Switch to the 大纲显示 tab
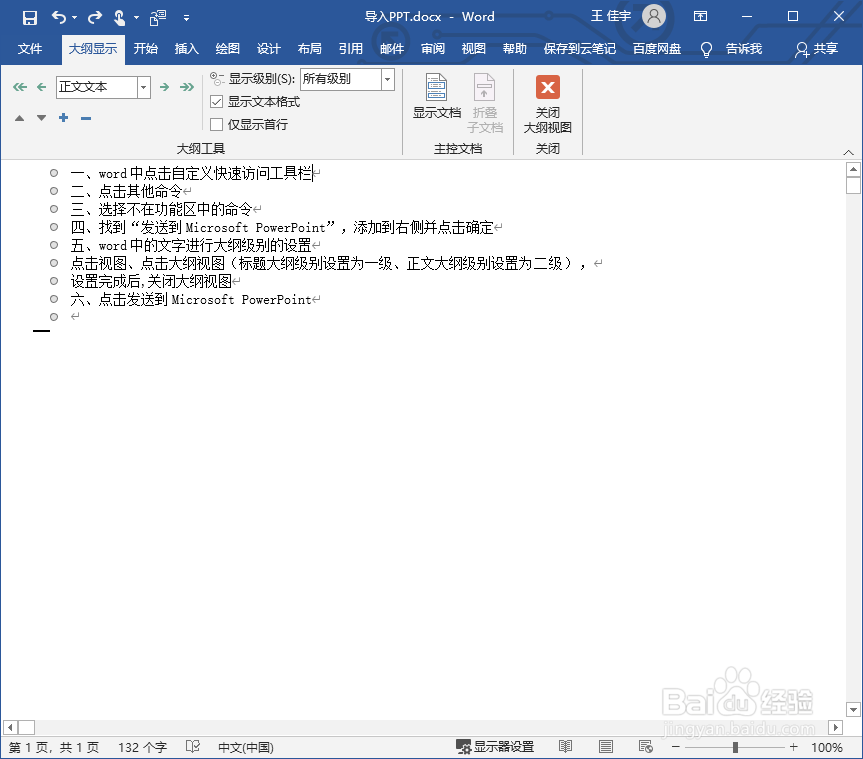863x759 pixels. [92, 49]
